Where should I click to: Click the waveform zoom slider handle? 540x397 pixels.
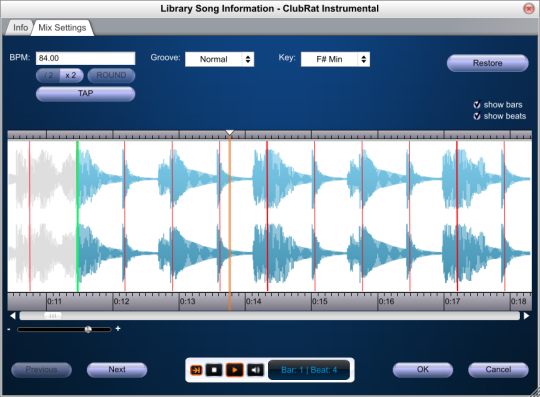tap(88, 330)
